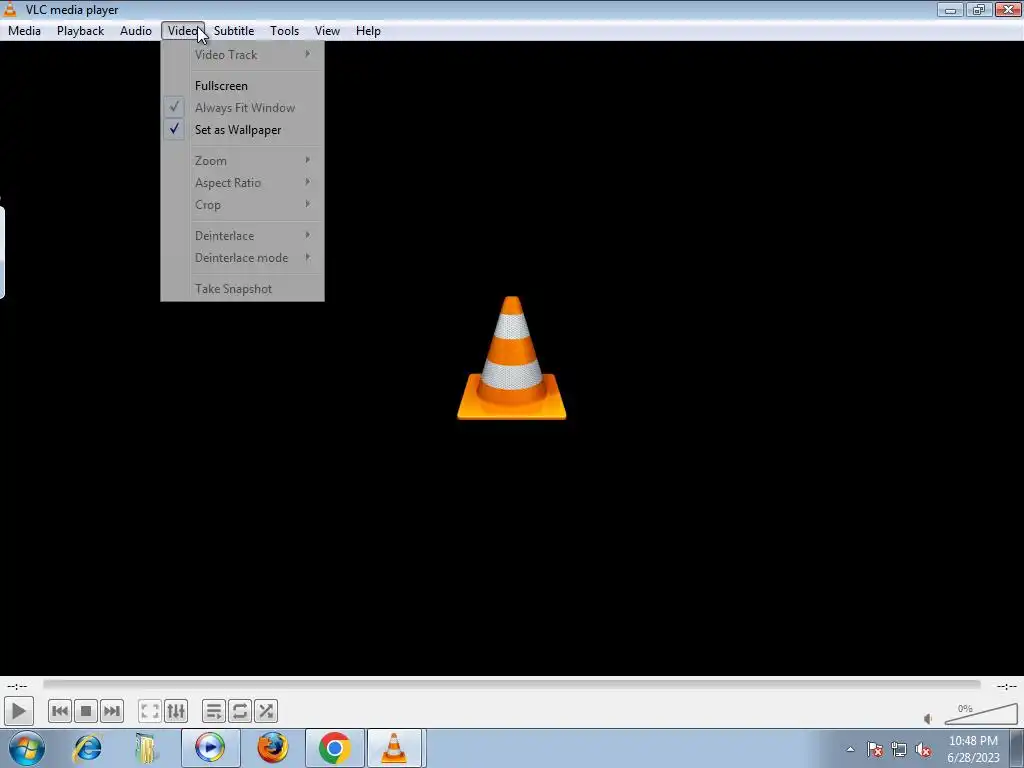Expand the Deinterlace mode submenu

pos(242,258)
